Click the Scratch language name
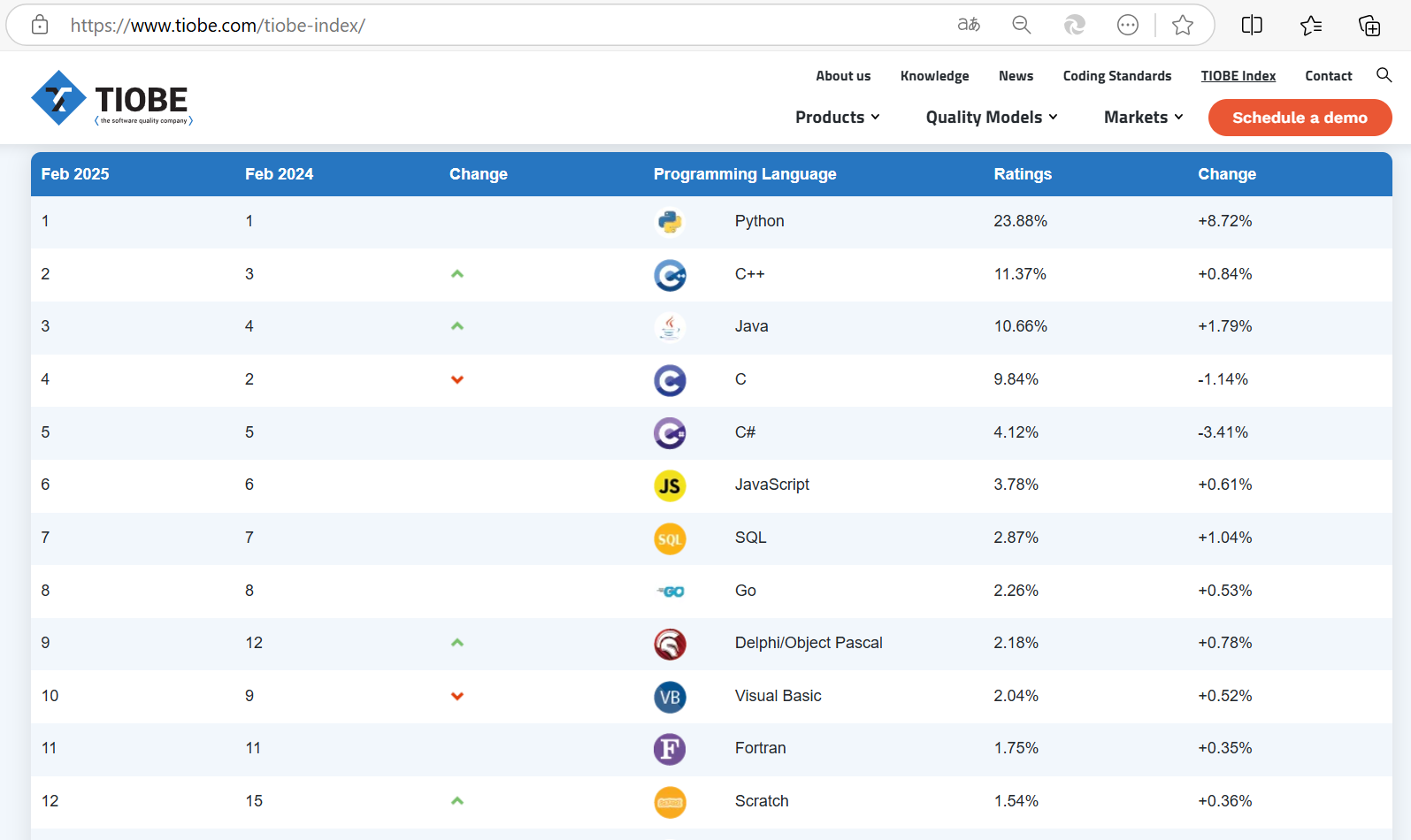1411x840 pixels. click(762, 801)
